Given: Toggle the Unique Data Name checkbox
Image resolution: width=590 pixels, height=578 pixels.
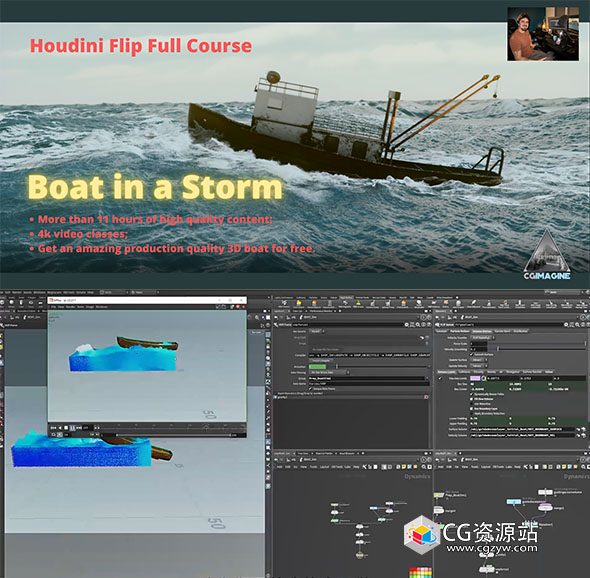Looking at the screenshot, I should (310, 389).
